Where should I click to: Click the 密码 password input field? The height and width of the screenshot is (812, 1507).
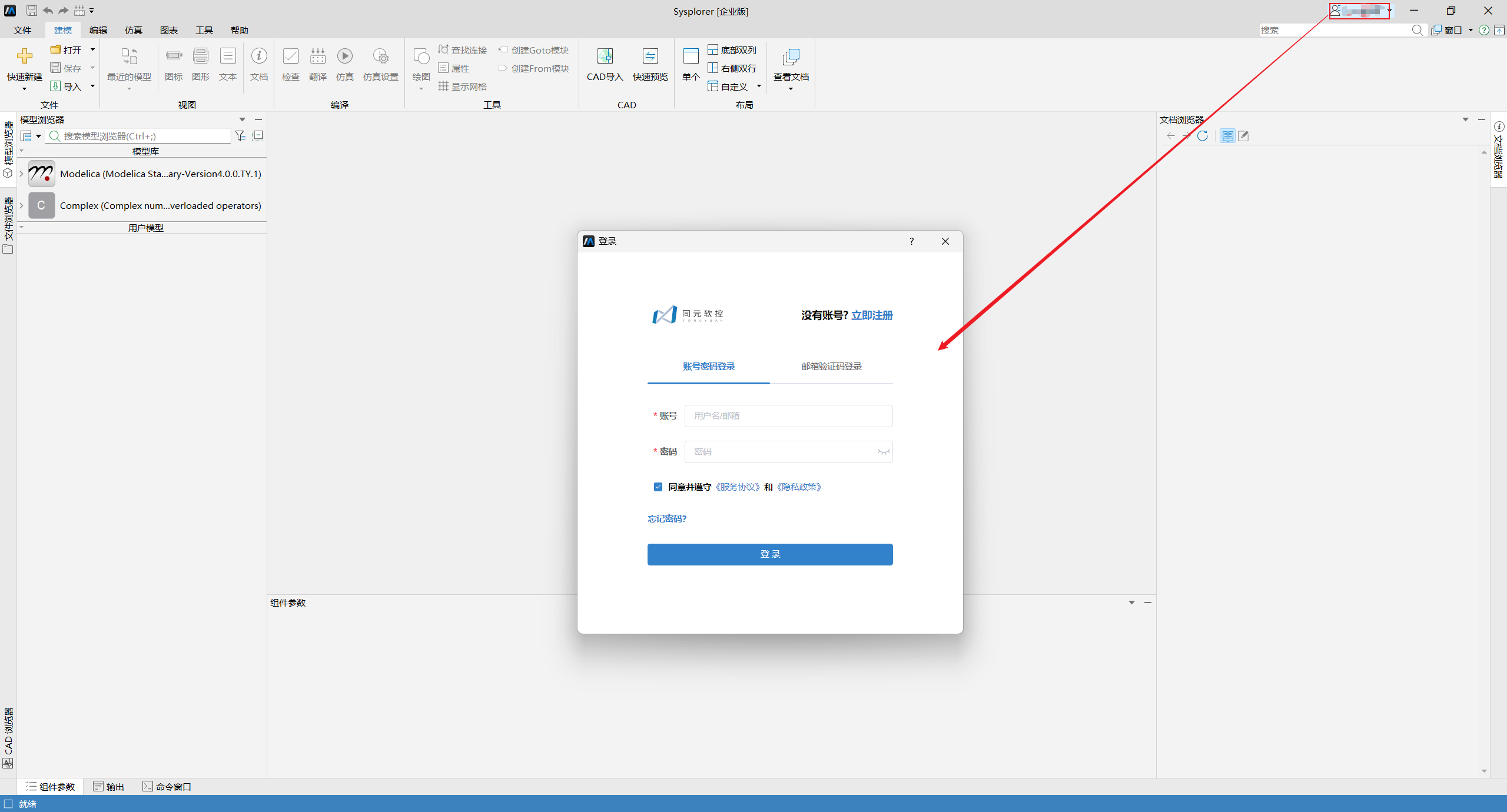coord(789,452)
